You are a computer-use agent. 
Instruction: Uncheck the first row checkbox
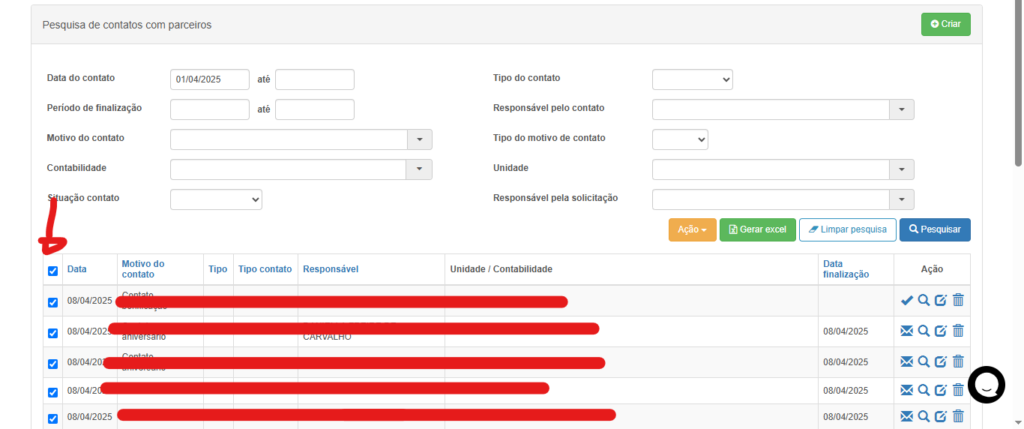point(53,302)
